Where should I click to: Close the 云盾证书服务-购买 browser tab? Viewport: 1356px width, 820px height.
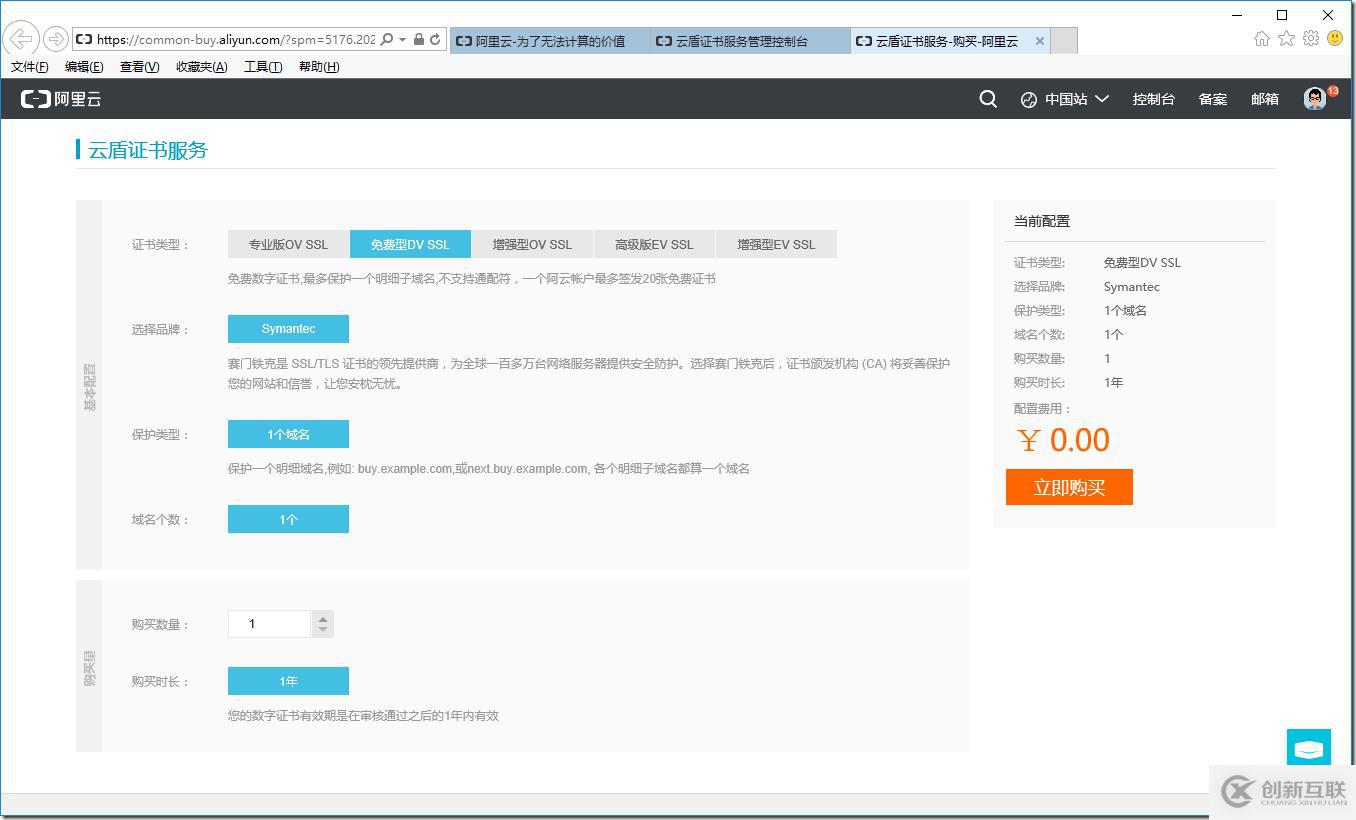pos(1040,41)
